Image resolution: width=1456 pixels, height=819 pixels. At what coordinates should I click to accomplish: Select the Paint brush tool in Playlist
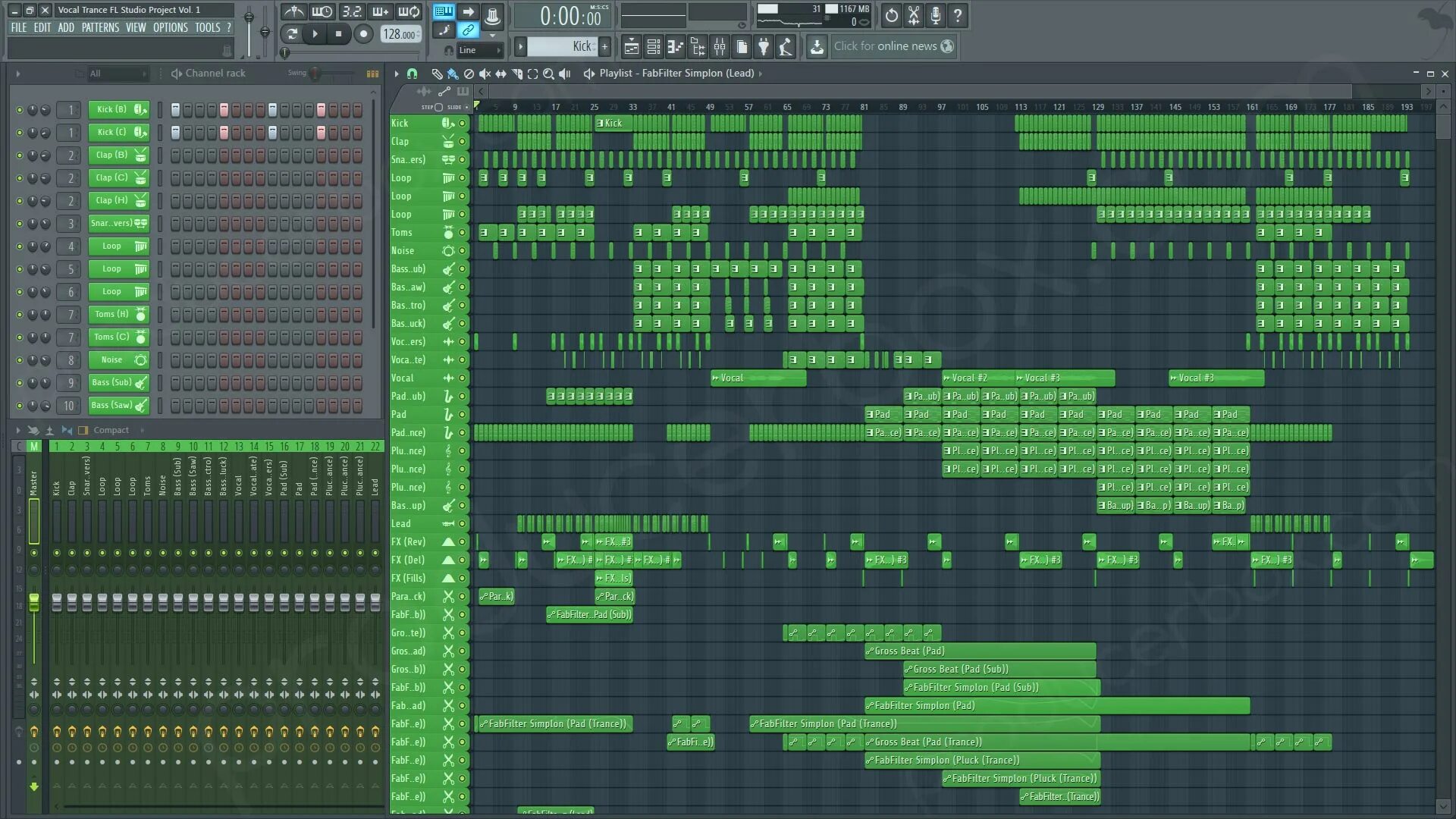tap(453, 74)
